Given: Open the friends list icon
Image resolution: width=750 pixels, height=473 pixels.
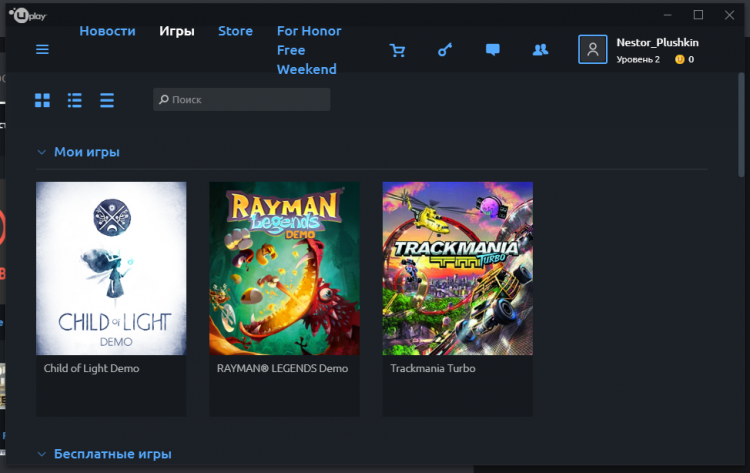Looking at the screenshot, I should pos(540,50).
